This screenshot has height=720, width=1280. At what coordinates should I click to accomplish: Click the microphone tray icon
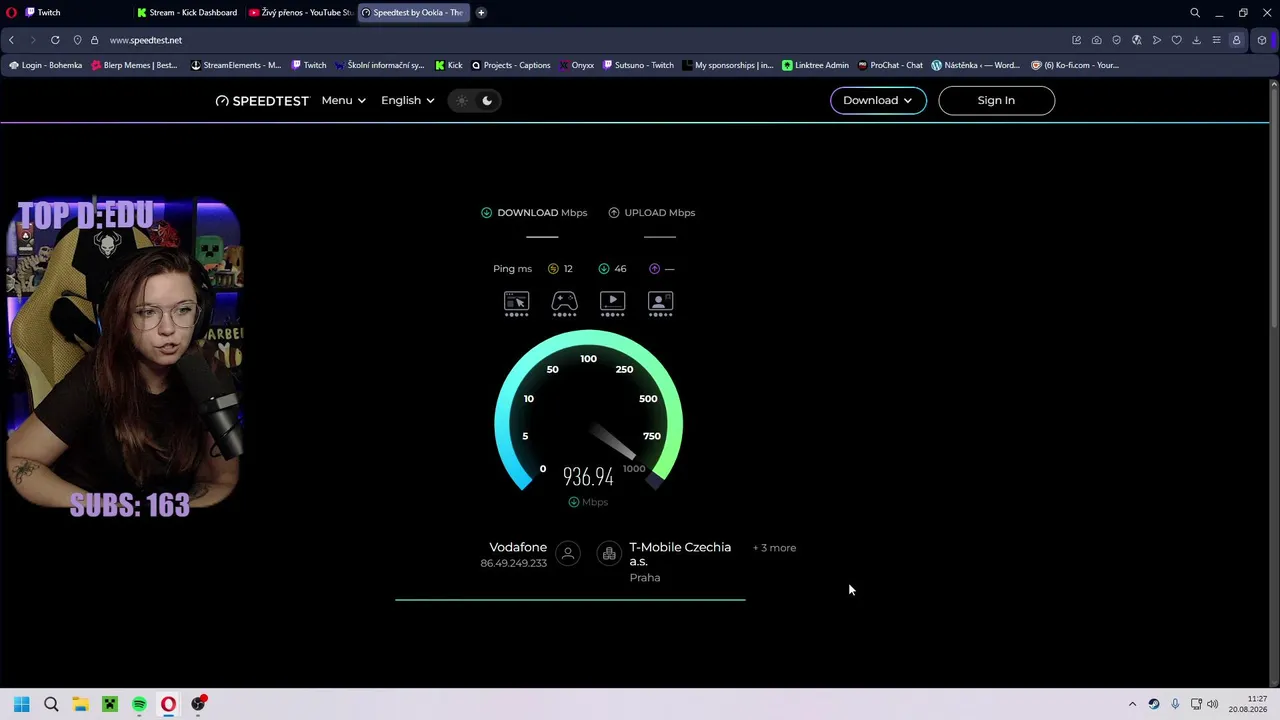click(1175, 704)
